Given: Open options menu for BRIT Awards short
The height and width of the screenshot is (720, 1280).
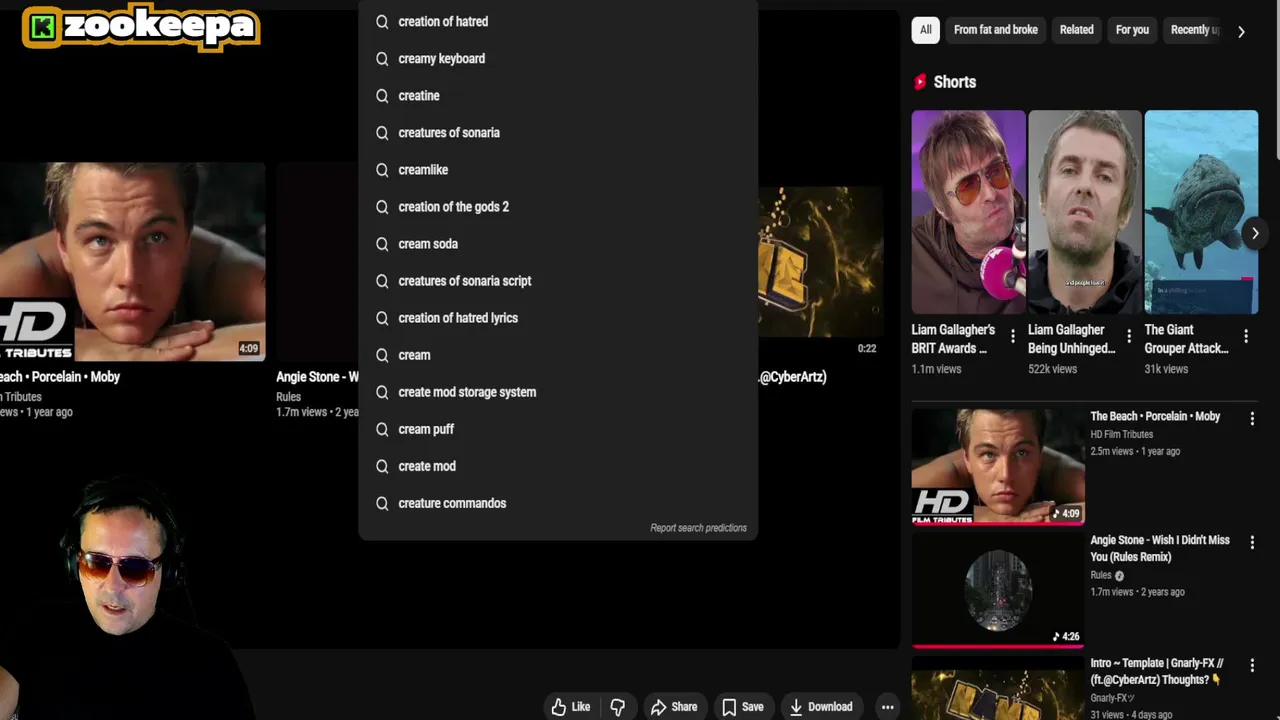Looking at the screenshot, I should click(1013, 336).
